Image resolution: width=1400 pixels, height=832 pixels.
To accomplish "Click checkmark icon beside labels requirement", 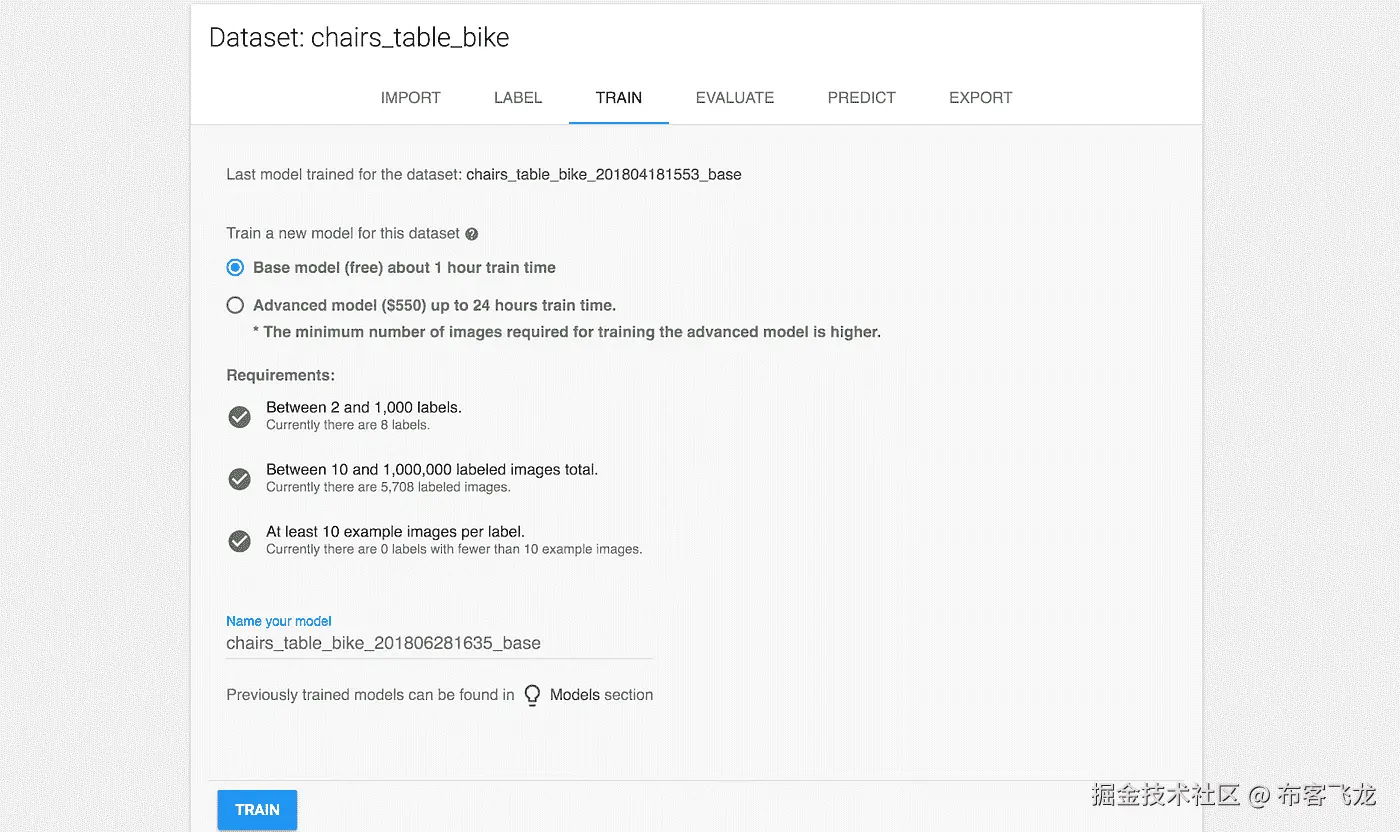I will [x=240, y=417].
